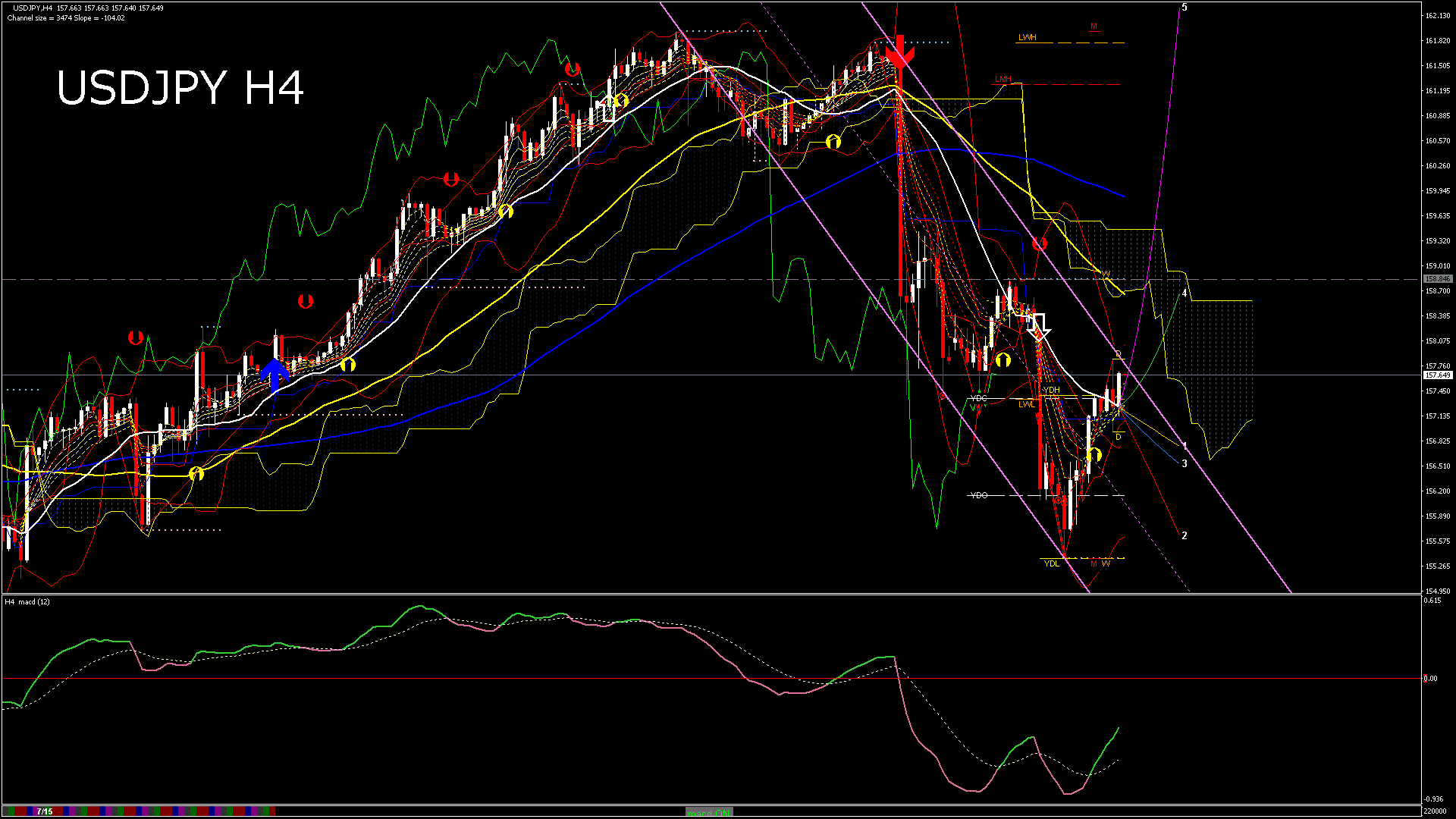Toggle the macd ON label on bottom bar
1456x819 pixels.
(x=709, y=812)
